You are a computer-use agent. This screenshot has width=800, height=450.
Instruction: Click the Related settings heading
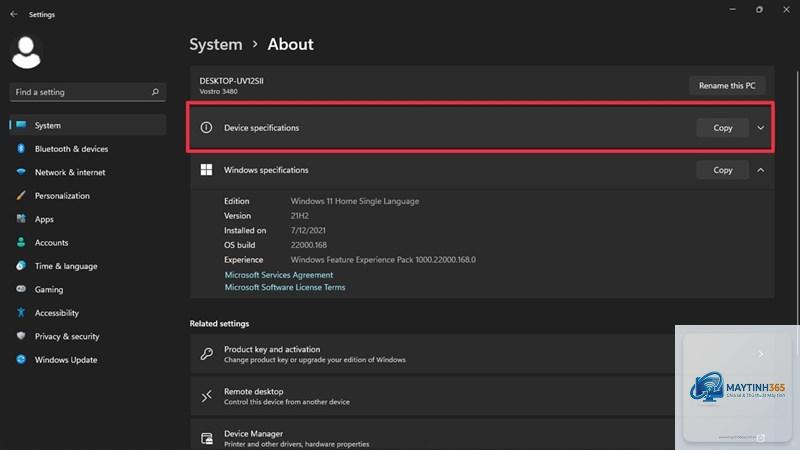[x=219, y=323]
